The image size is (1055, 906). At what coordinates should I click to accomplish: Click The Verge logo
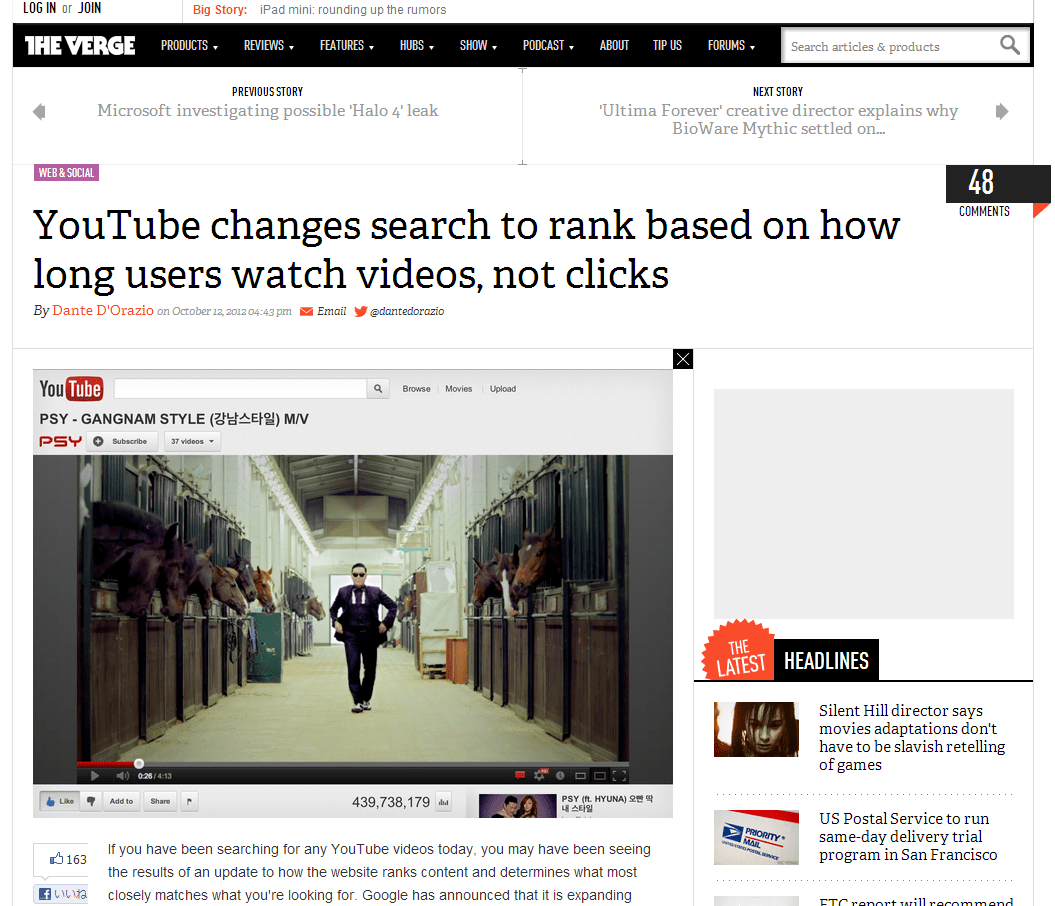click(80, 45)
